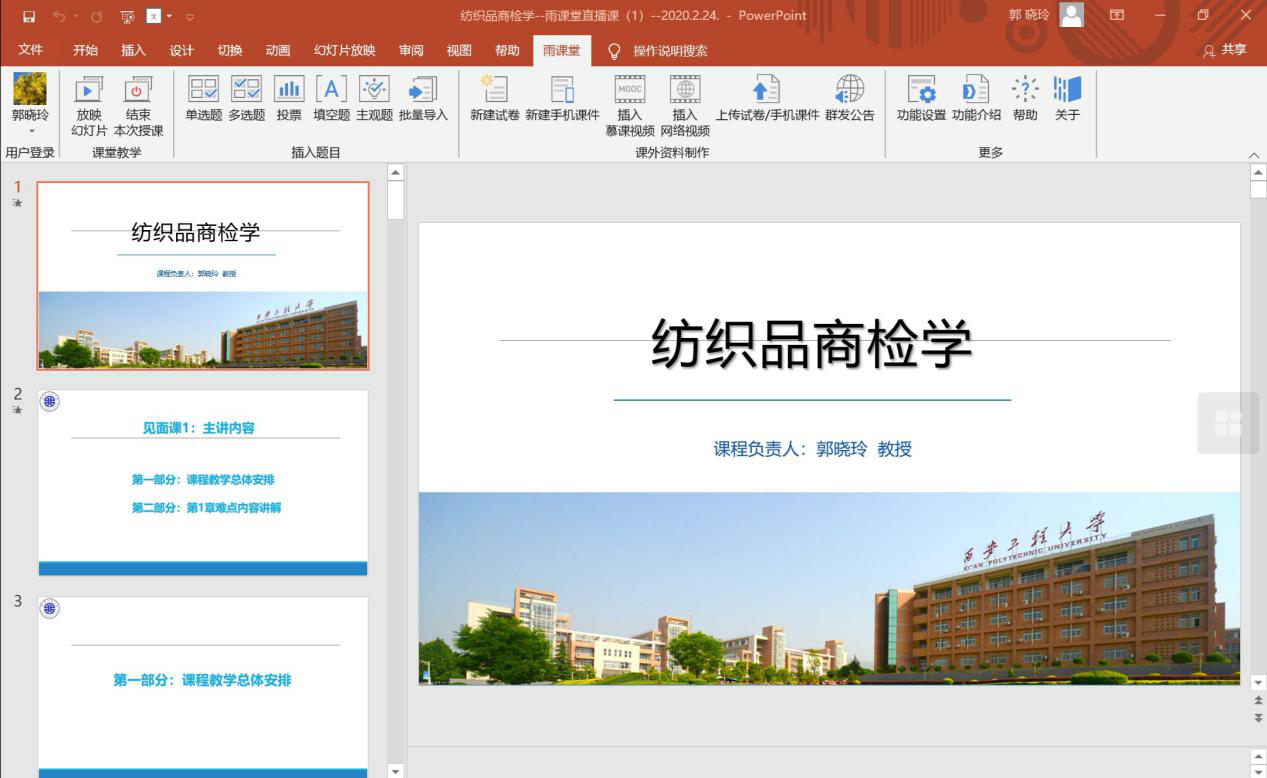Viewport: 1267px width, 778px height.
Task: Open Customize Quick Access Toolbar dropdown
Action: (x=190, y=16)
